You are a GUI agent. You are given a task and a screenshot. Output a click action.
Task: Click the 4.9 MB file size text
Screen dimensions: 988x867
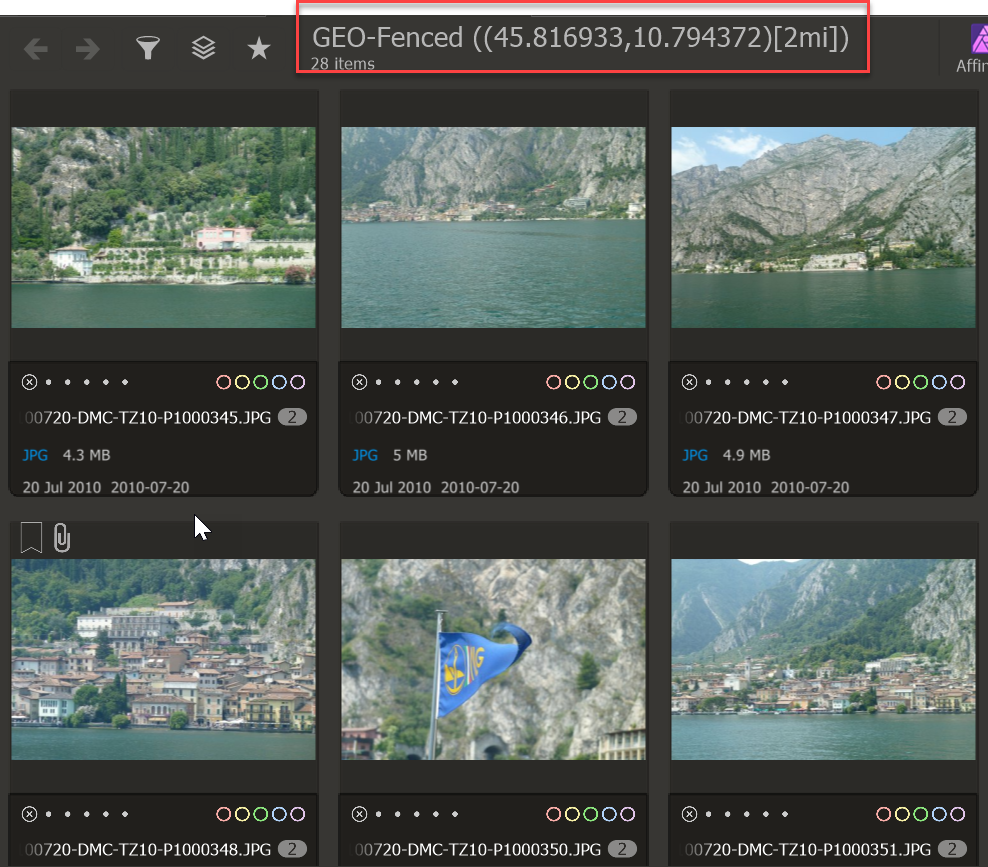747,455
